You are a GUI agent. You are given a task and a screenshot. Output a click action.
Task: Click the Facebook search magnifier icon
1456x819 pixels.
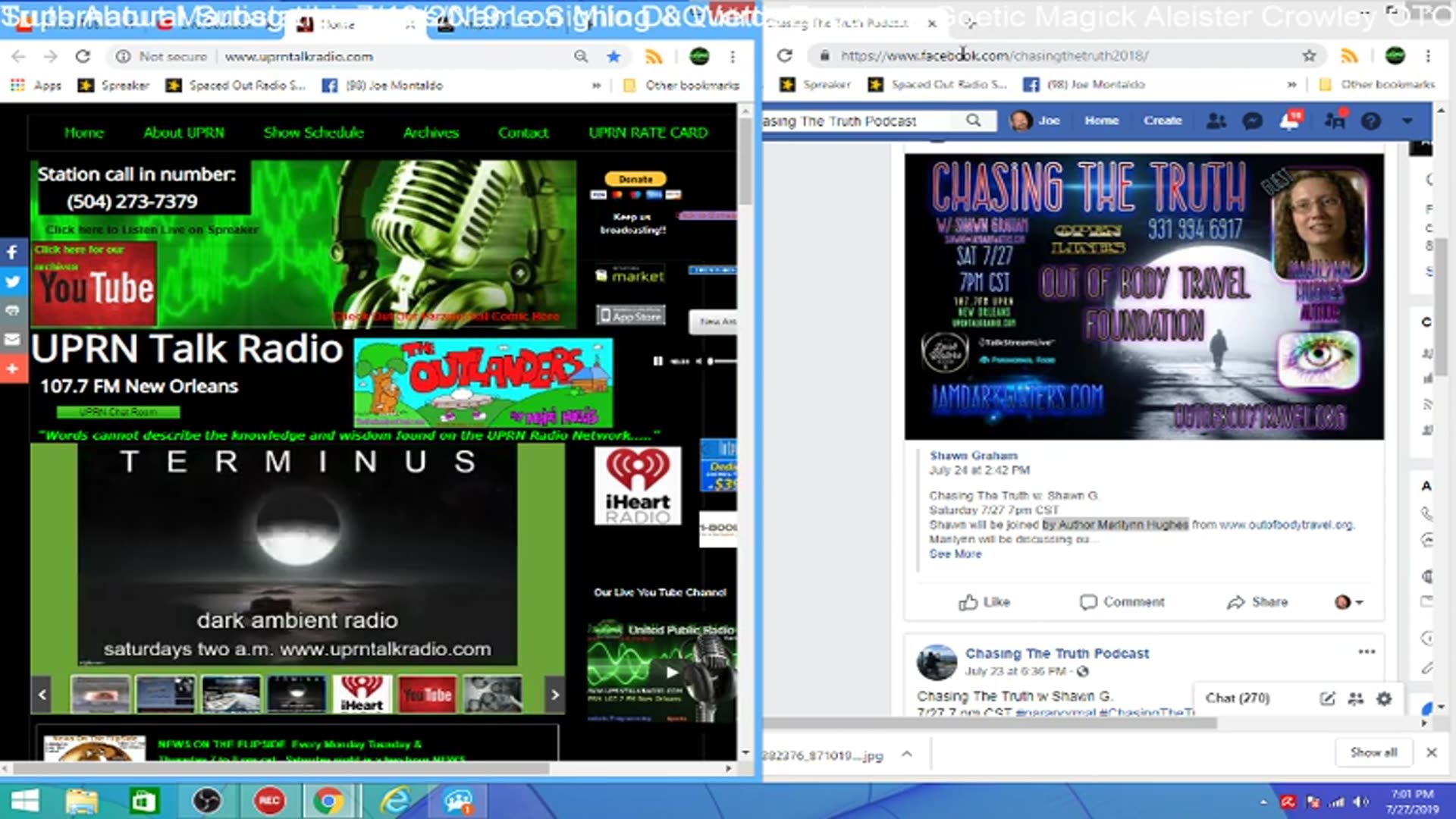tap(974, 121)
